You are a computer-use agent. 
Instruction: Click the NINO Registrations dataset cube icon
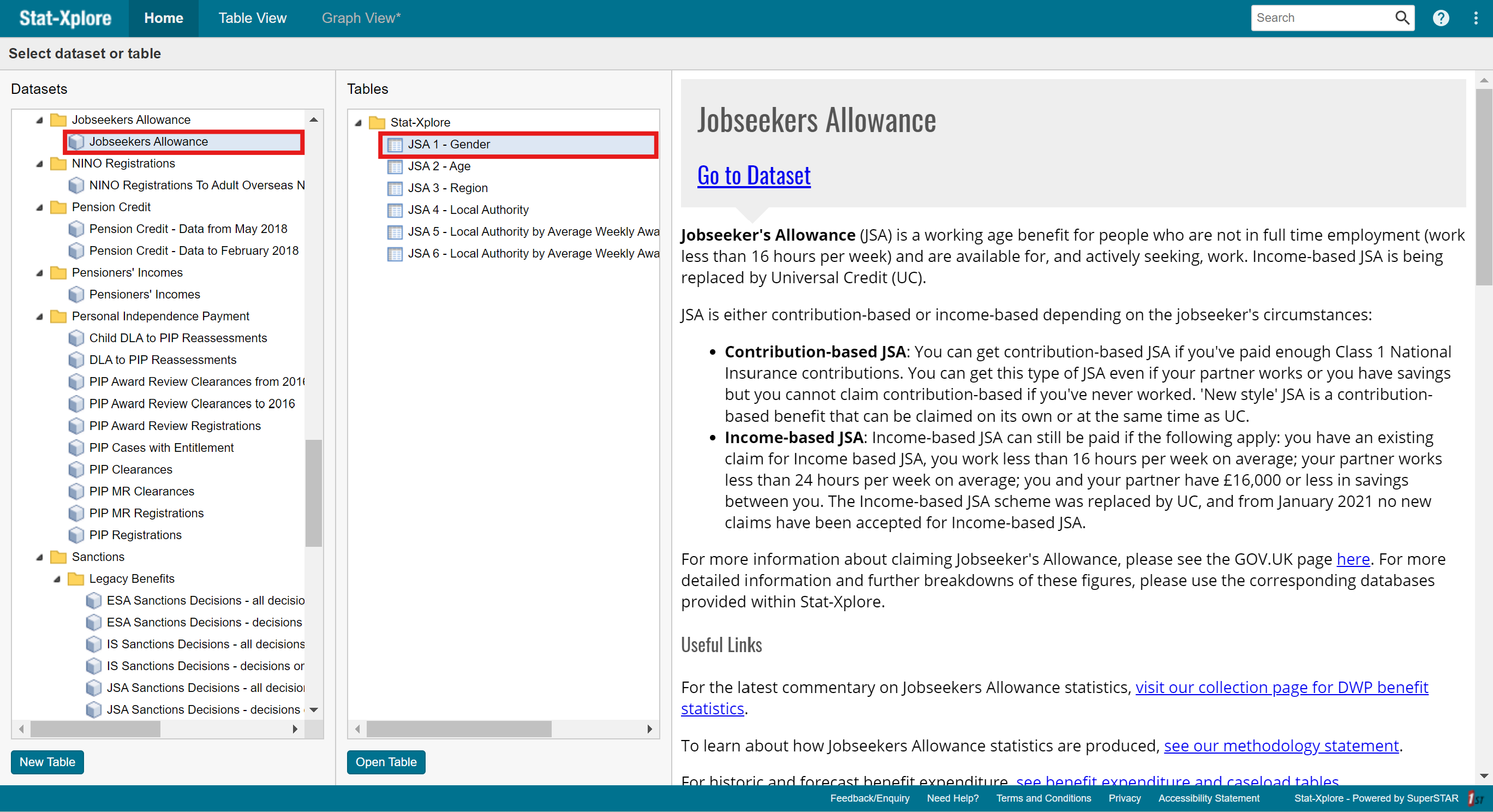pyautogui.click(x=76, y=186)
